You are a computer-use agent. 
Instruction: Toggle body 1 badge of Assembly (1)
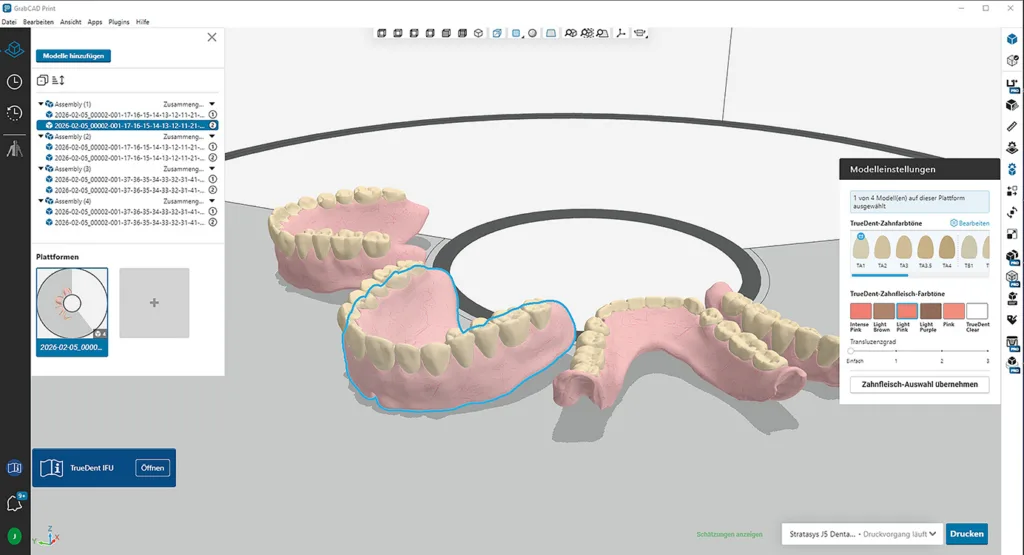click(213, 114)
